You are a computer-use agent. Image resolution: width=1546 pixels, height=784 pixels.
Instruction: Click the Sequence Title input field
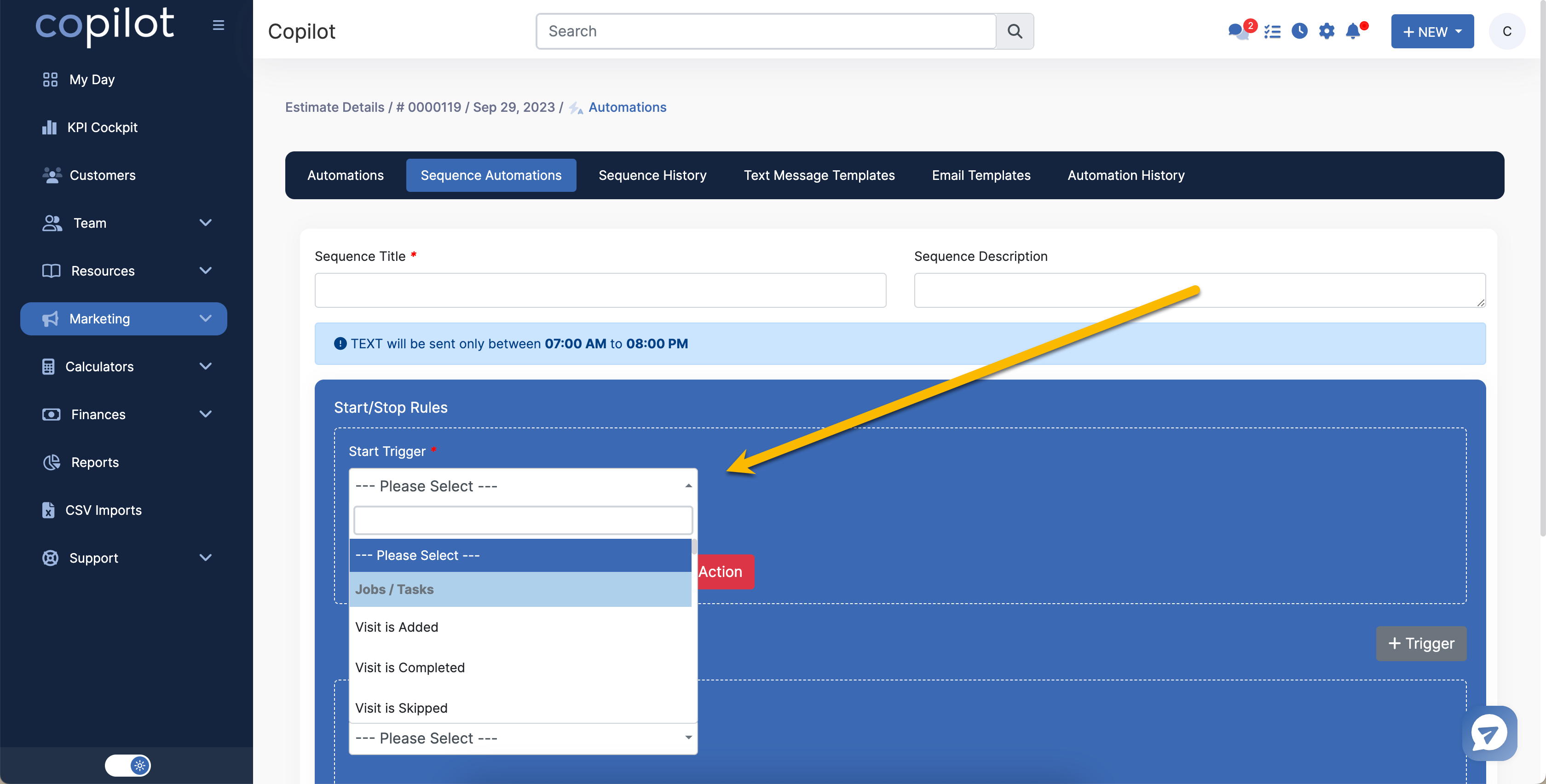(600, 290)
